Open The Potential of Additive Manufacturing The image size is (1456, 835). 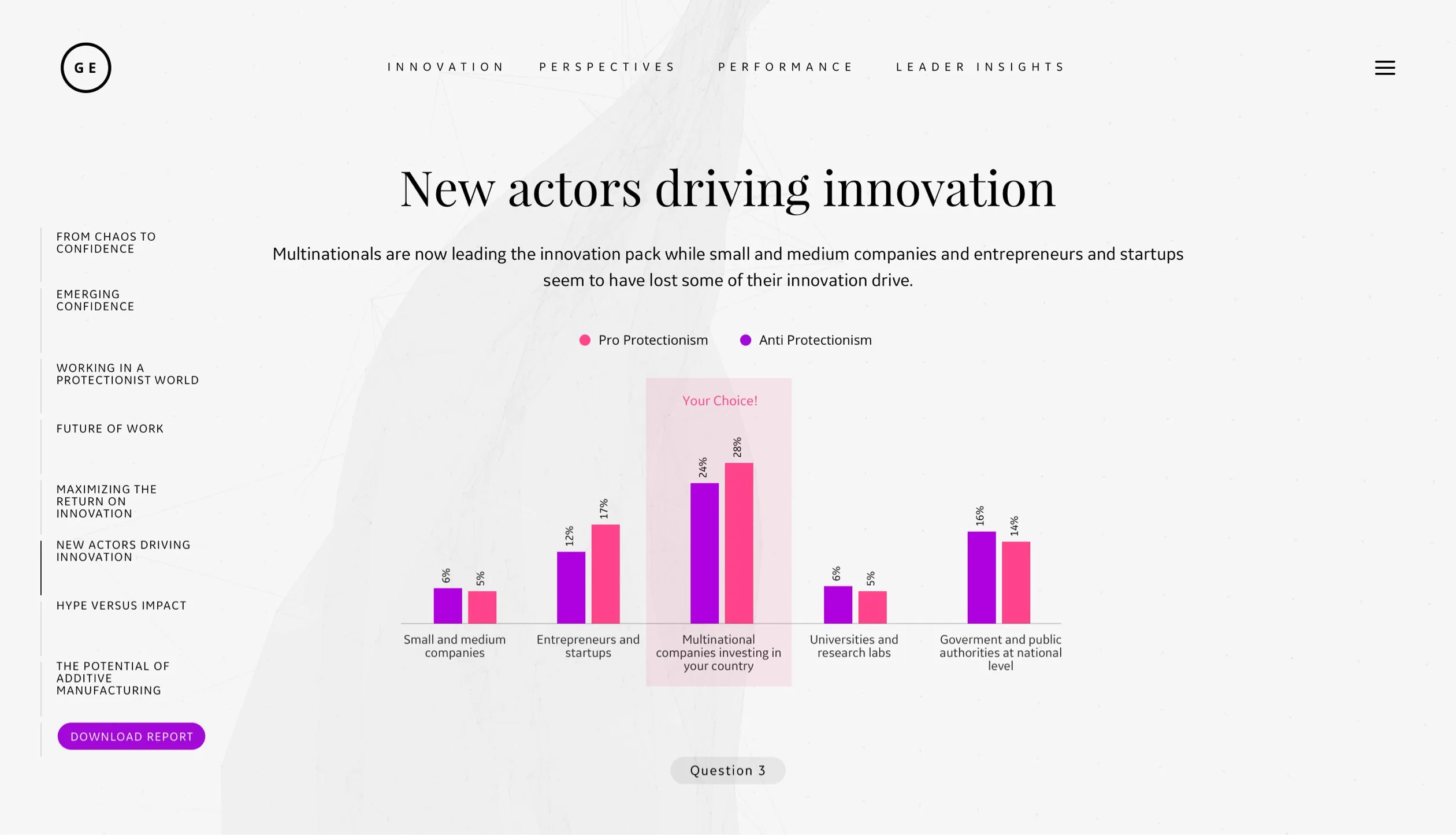113,678
